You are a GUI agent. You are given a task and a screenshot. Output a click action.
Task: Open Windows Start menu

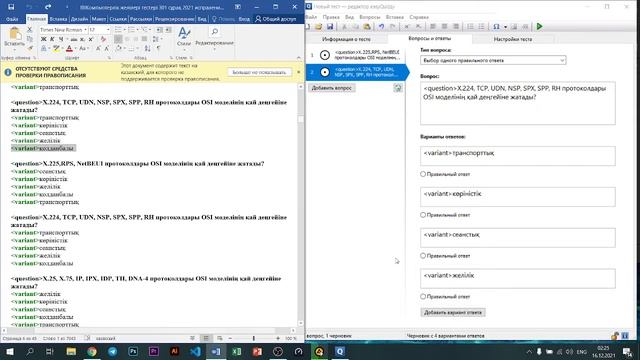click(x=9, y=351)
